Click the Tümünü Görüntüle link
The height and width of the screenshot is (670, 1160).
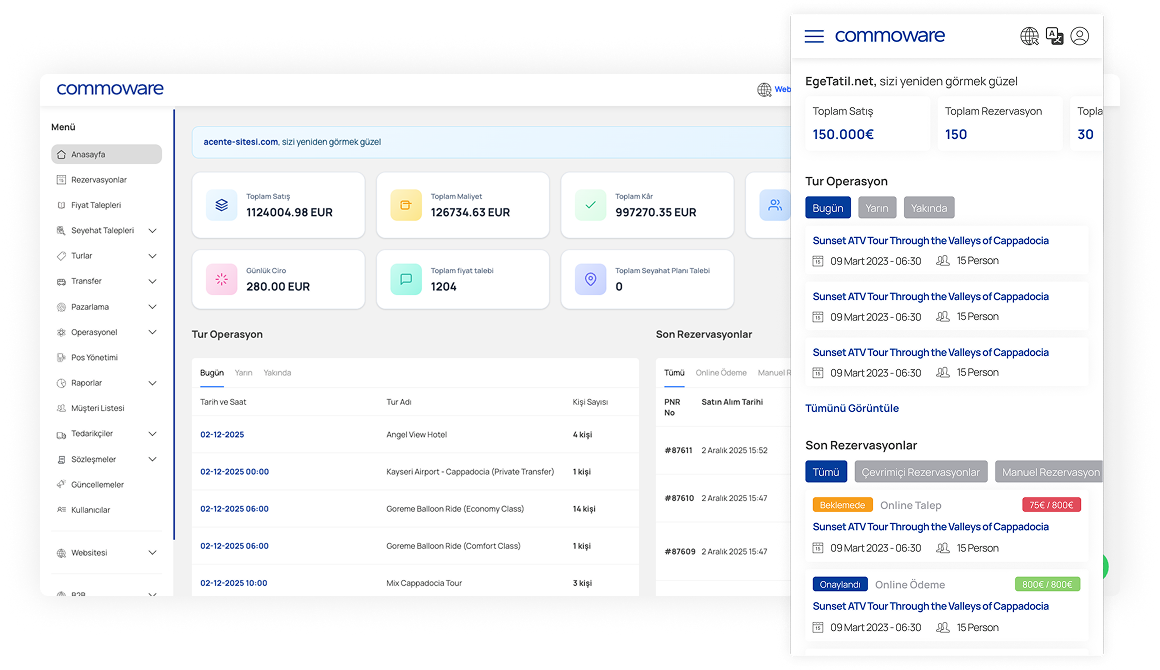852,408
